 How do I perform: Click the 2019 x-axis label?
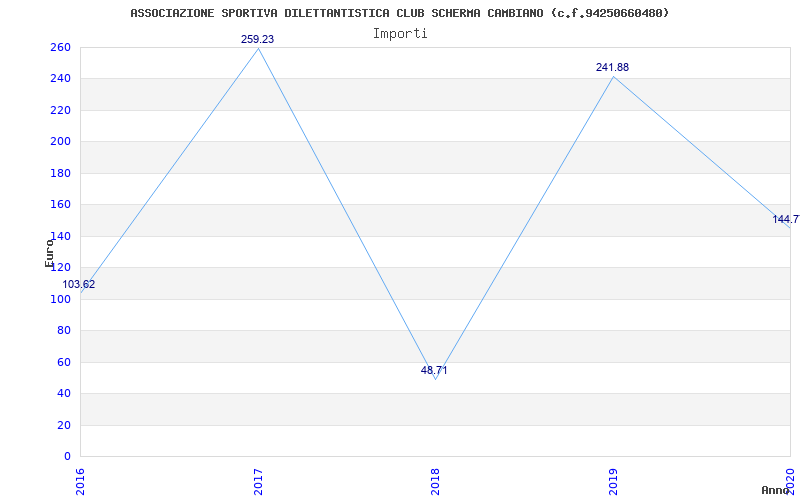(x=613, y=482)
